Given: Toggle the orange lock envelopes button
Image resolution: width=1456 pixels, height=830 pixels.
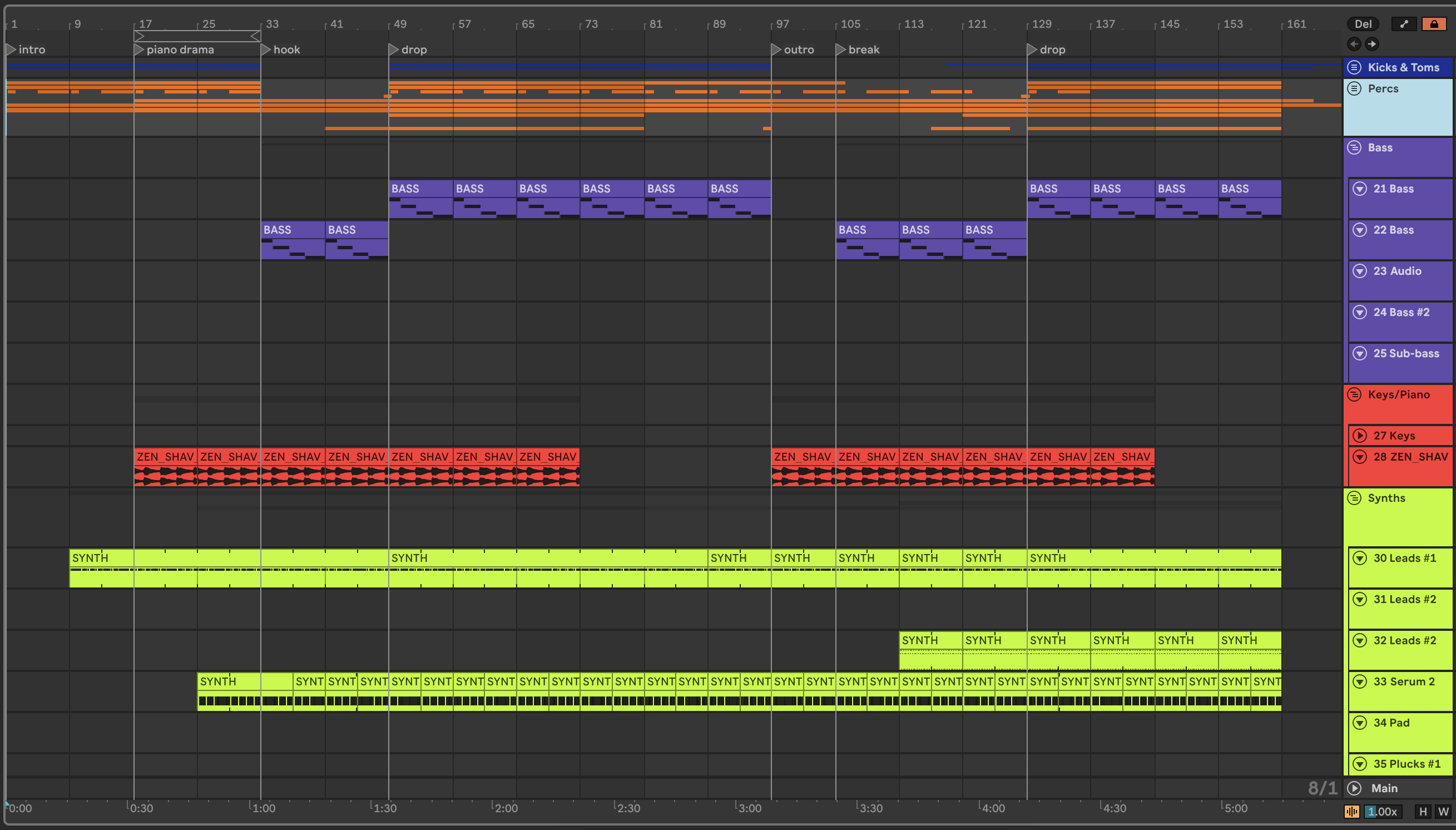Looking at the screenshot, I should pos(1434,24).
